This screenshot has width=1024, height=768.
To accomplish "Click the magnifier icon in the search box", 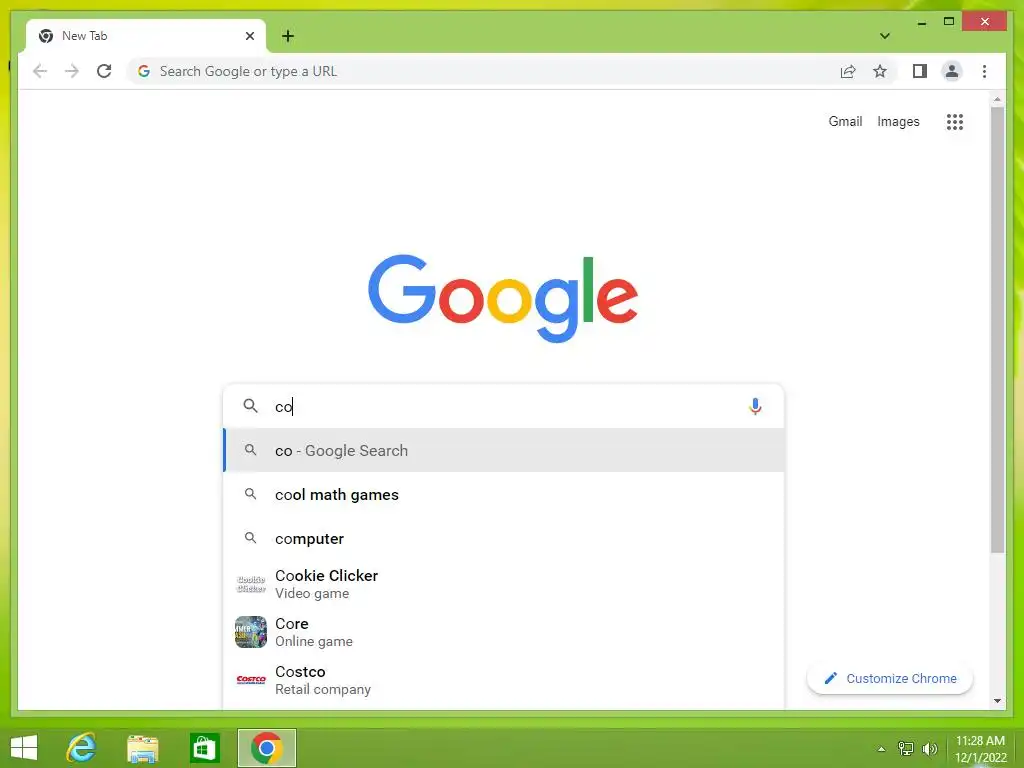I will (x=250, y=406).
